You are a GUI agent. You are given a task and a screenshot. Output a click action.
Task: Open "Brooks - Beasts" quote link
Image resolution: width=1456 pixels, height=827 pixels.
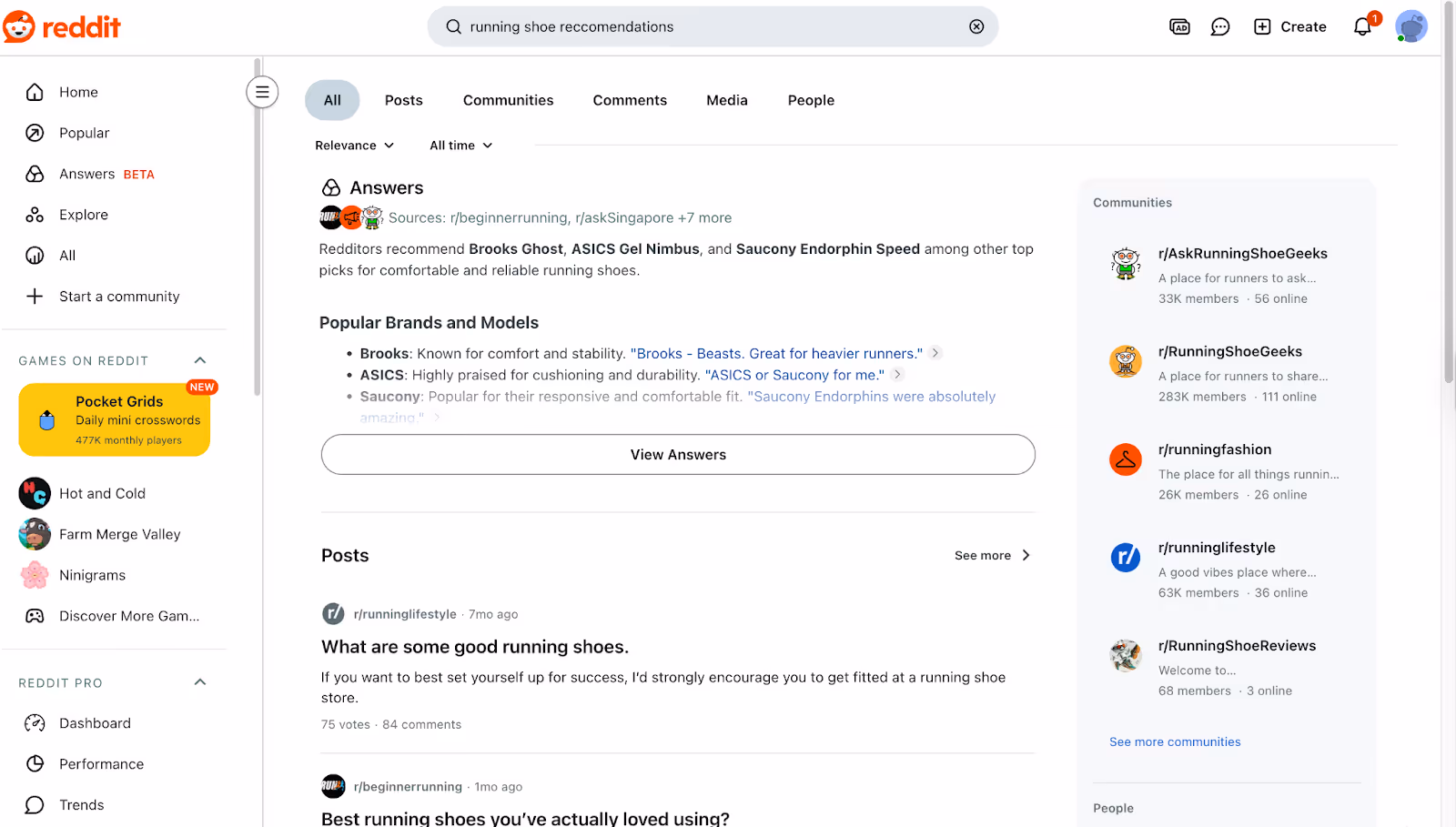pos(776,354)
